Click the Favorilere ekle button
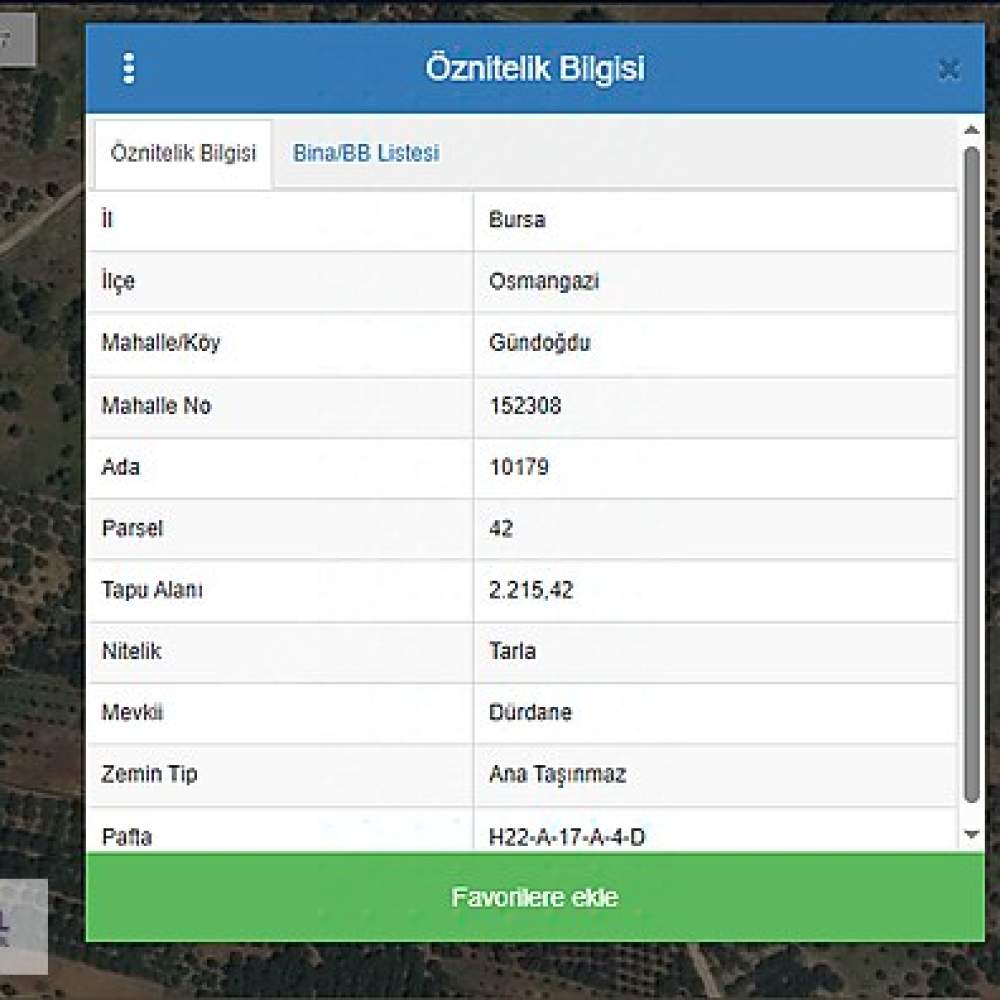This screenshot has width=1000, height=1000. click(535, 897)
